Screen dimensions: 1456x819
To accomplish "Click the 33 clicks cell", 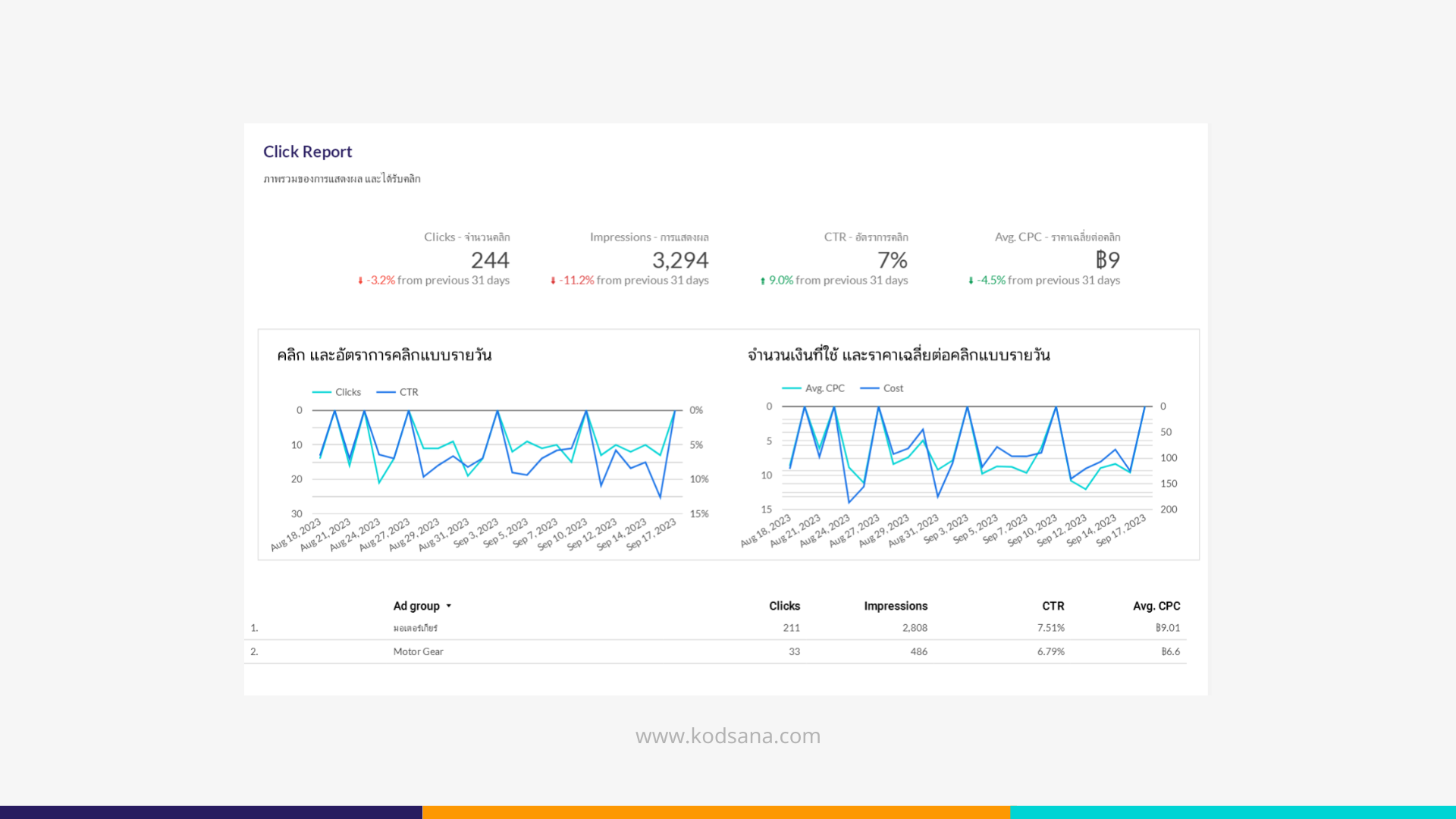I will [794, 651].
